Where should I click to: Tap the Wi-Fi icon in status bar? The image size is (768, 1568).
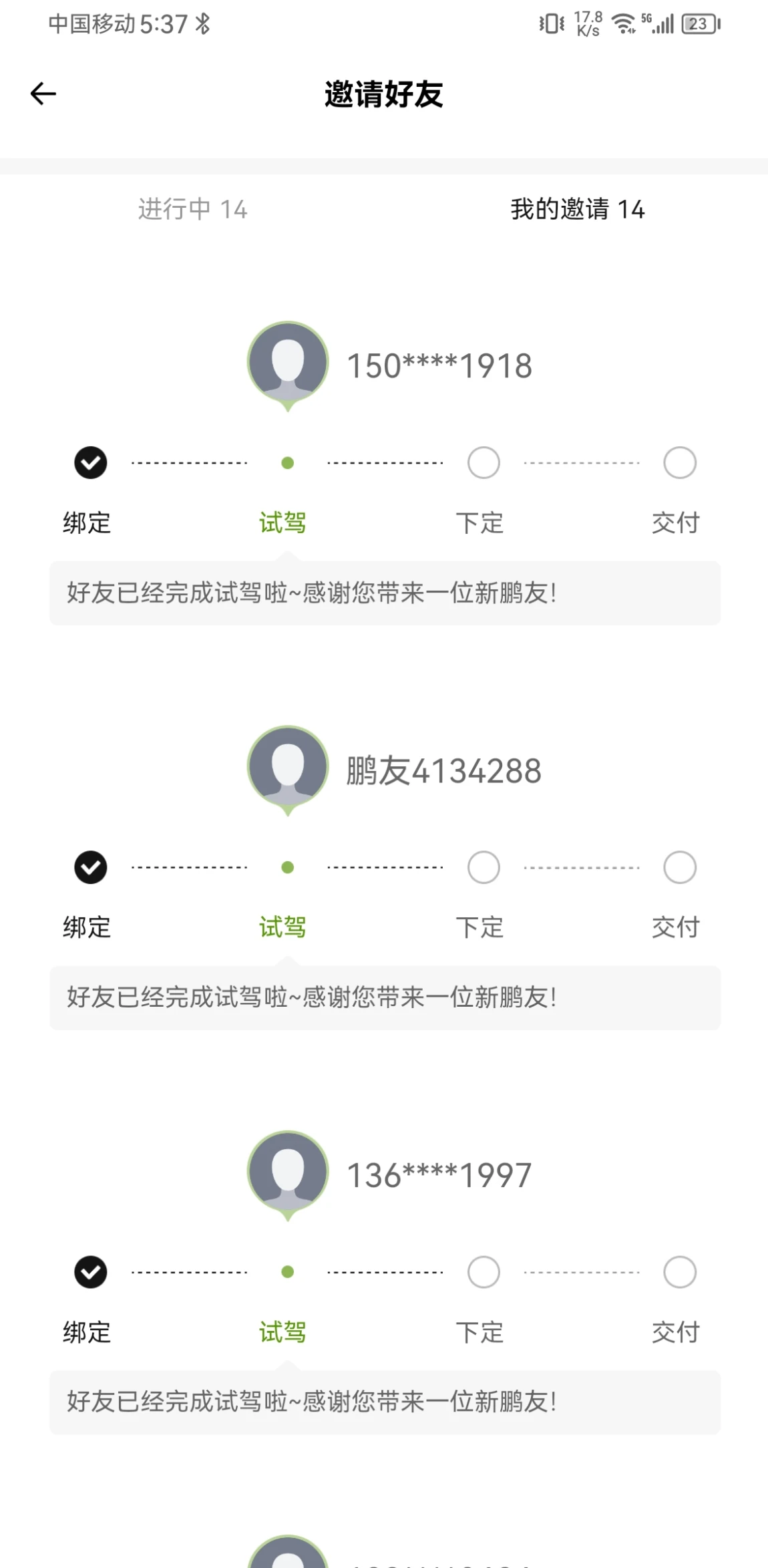click(x=624, y=24)
